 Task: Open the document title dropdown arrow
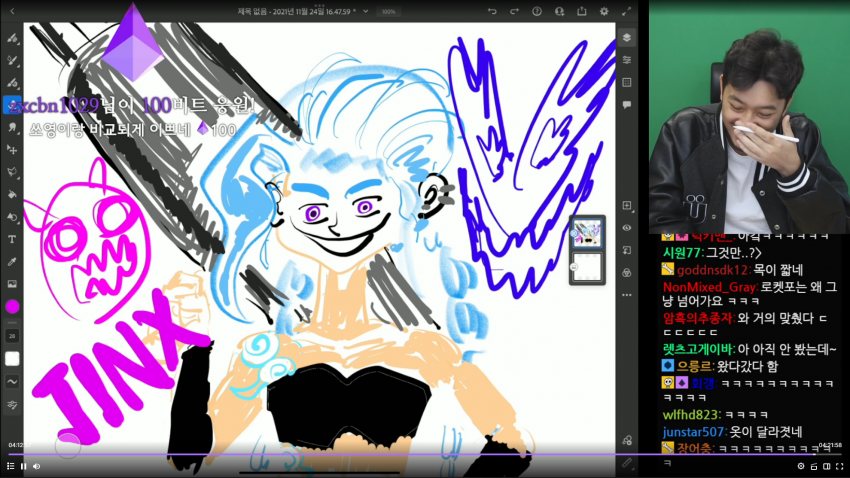pyautogui.click(x=365, y=11)
